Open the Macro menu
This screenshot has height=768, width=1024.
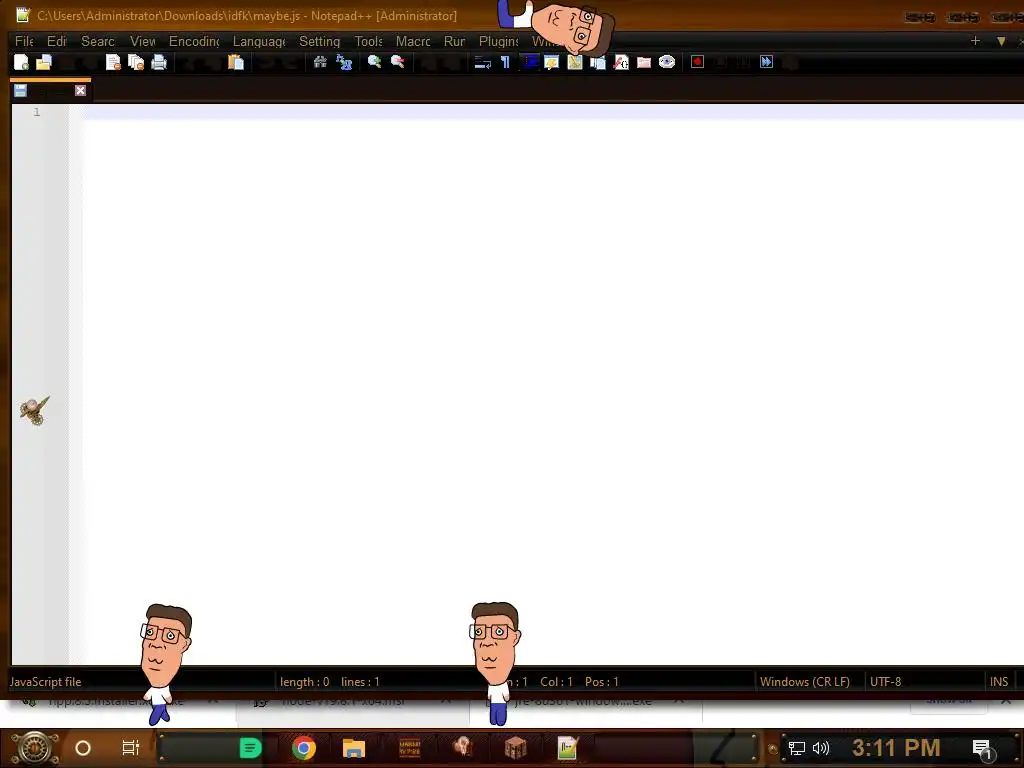pyautogui.click(x=413, y=41)
